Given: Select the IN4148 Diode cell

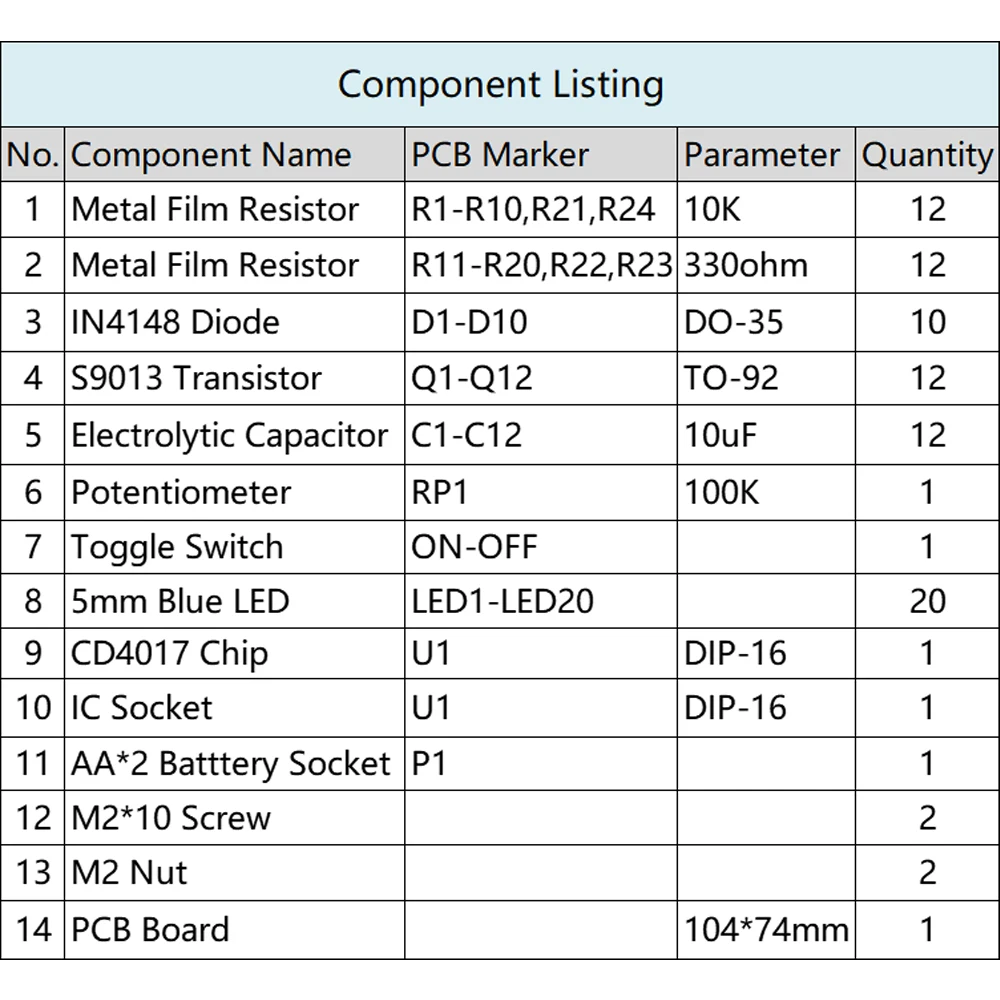Looking at the screenshot, I should 175,322.
